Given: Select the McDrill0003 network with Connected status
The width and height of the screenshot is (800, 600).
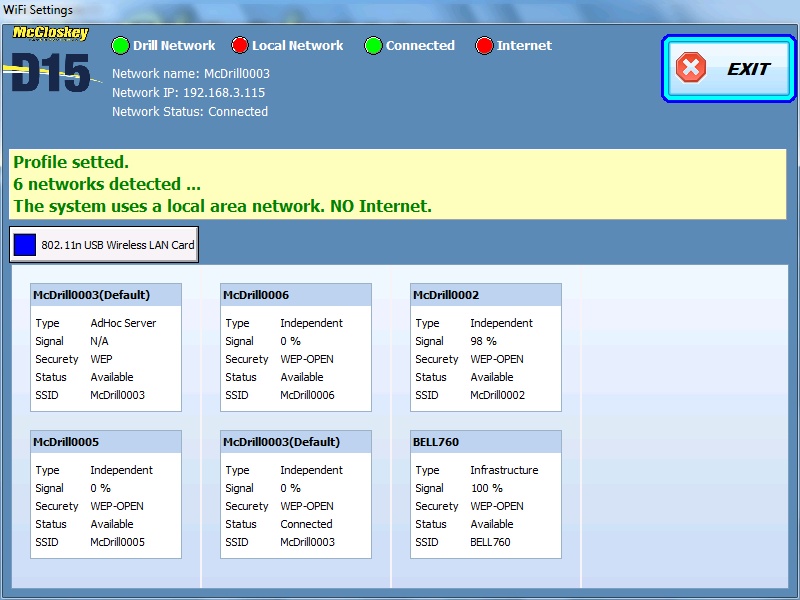Looking at the screenshot, I should click(295, 494).
